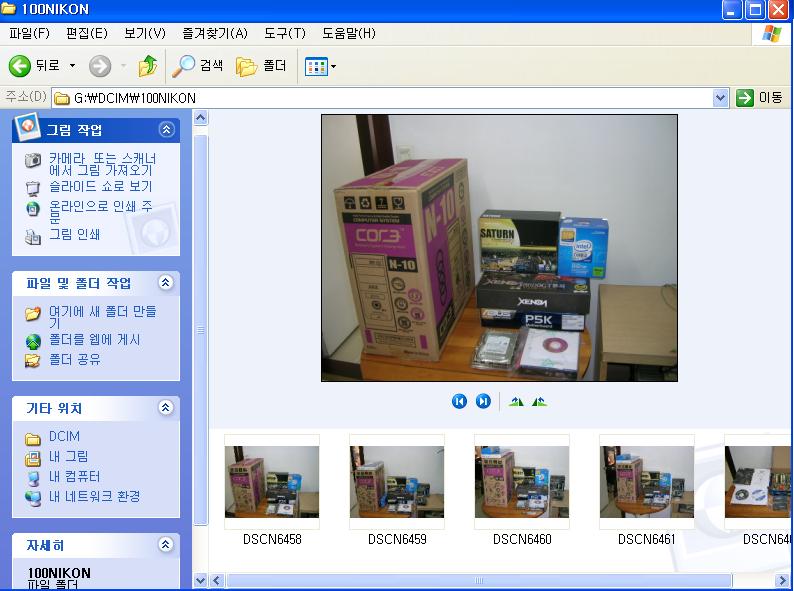The width and height of the screenshot is (794, 591).
Task: Click the 내 그림 pictures icon
Action: pyautogui.click(x=33, y=458)
